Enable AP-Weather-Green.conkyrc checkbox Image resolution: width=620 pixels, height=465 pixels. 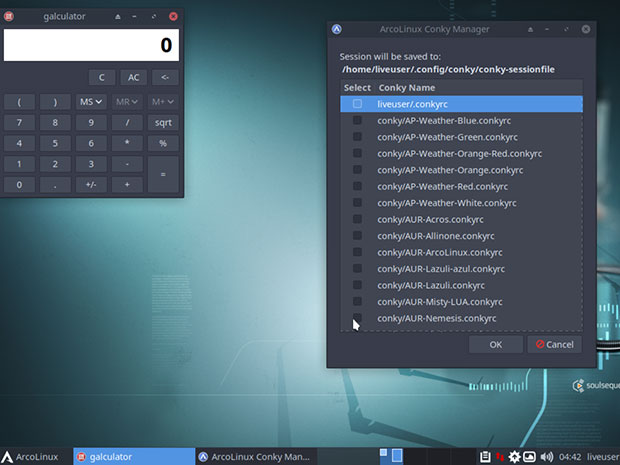pyautogui.click(x=357, y=136)
